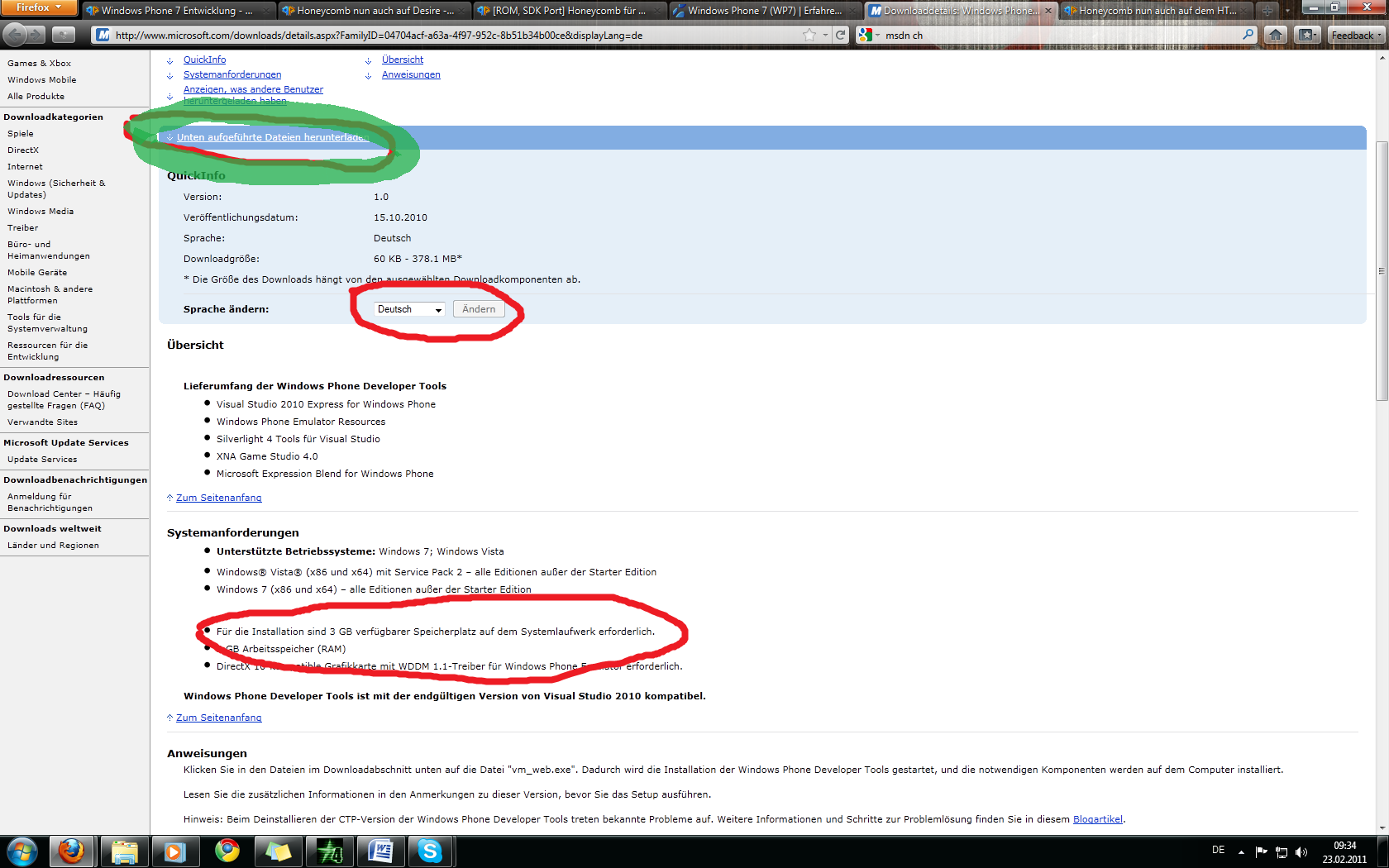Viewport: 1389px width, 868px height.
Task: Open 'Alle Produkte' in sidebar
Action: [x=36, y=96]
